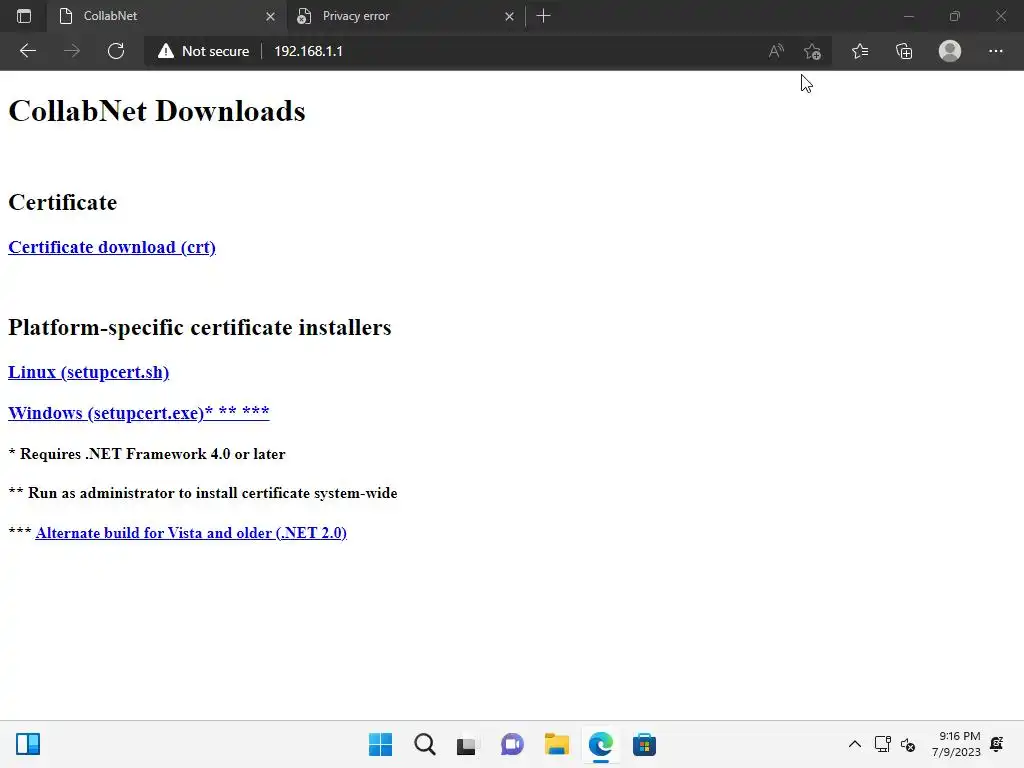
Task: Close the CollabNet tab
Action: (270, 16)
